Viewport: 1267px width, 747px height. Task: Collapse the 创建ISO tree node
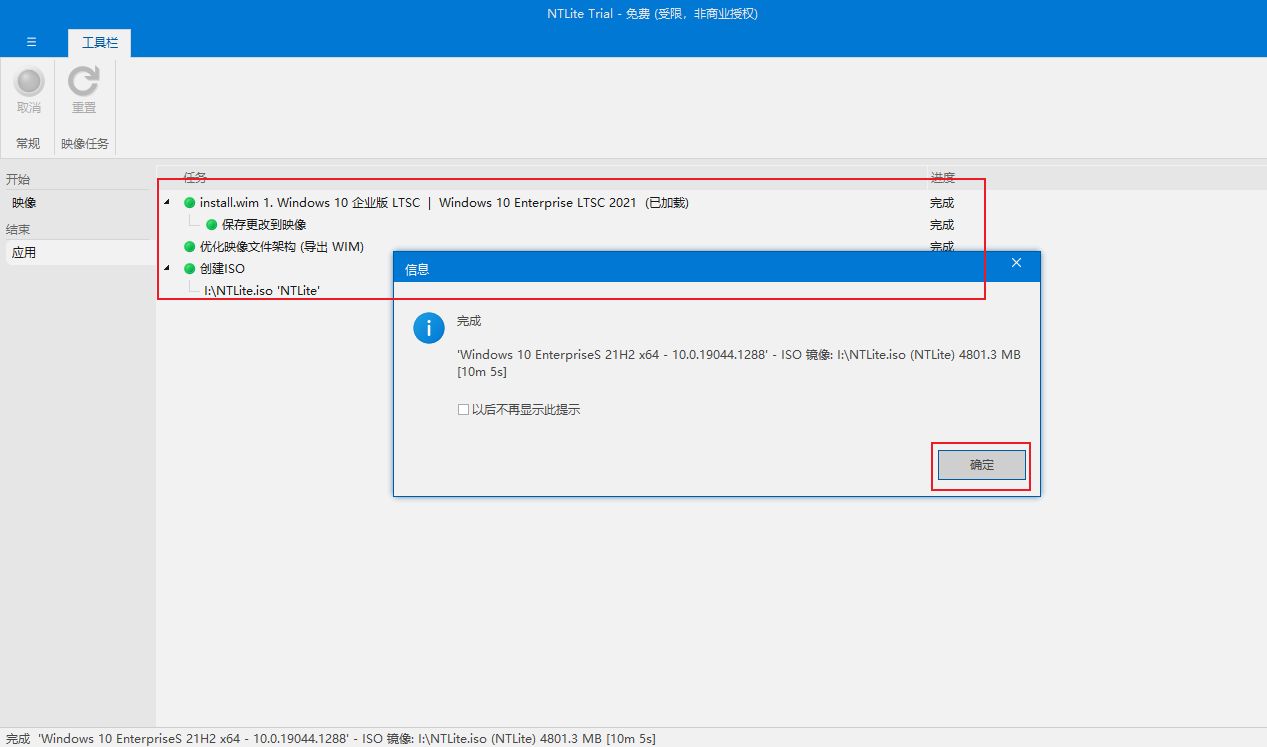[x=167, y=269]
